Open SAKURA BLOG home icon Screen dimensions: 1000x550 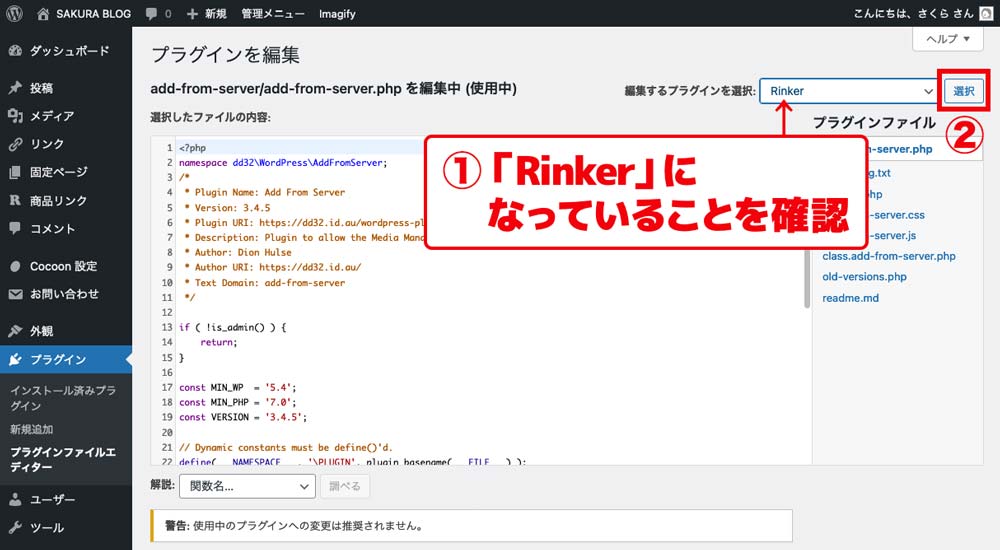[43, 13]
